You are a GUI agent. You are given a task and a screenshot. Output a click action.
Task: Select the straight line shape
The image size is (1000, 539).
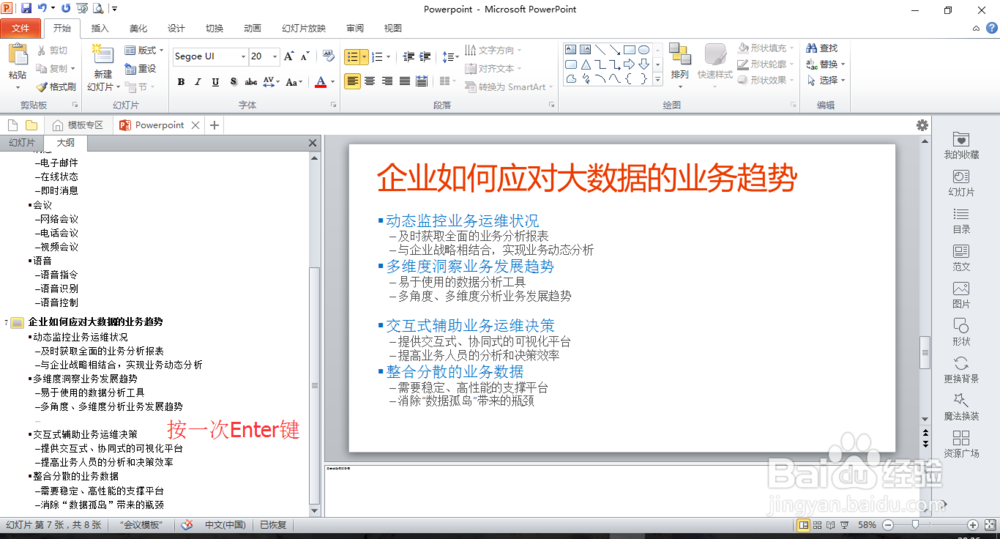coord(600,49)
